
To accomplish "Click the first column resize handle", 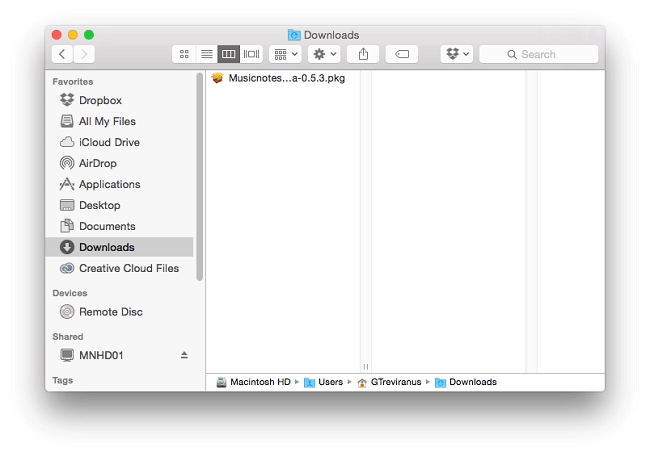I will (366, 366).
